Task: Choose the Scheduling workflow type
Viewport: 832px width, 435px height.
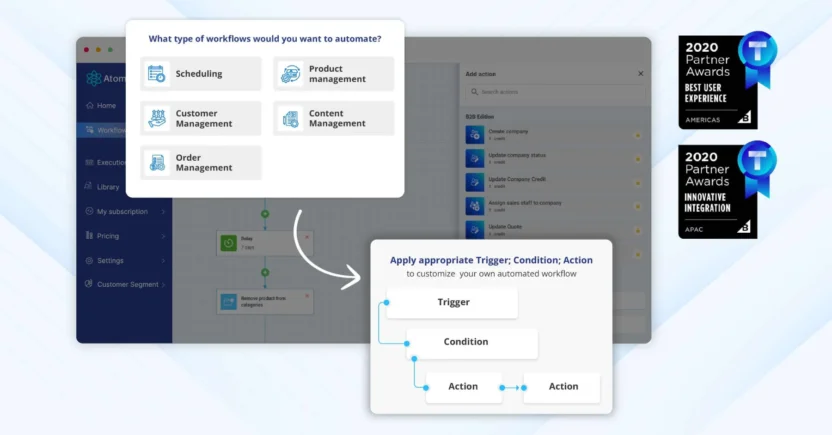Action: pyautogui.click(x=201, y=74)
